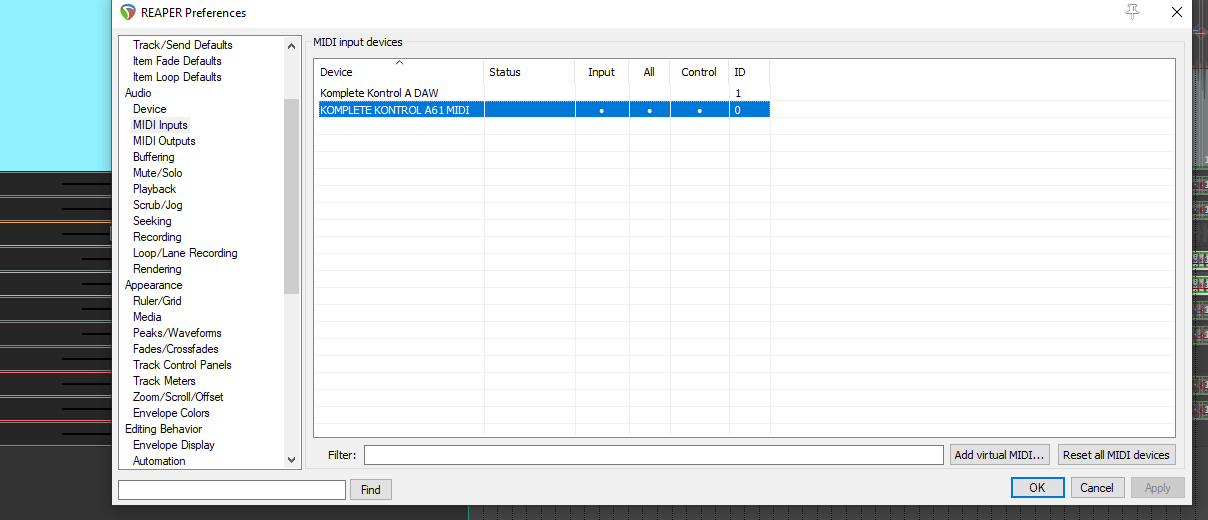Open Mute/Solo settings
The image size is (1208, 520).
pyautogui.click(x=158, y=173)
